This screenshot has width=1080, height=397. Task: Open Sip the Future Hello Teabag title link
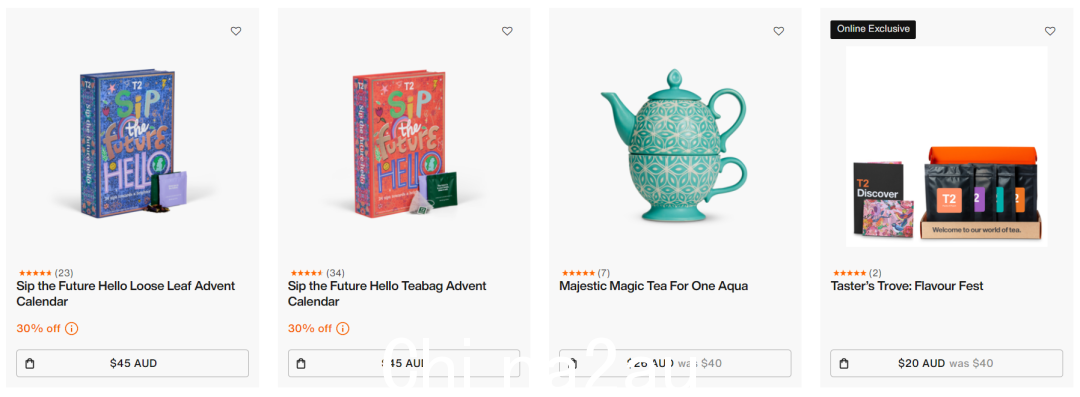[387, 294]
